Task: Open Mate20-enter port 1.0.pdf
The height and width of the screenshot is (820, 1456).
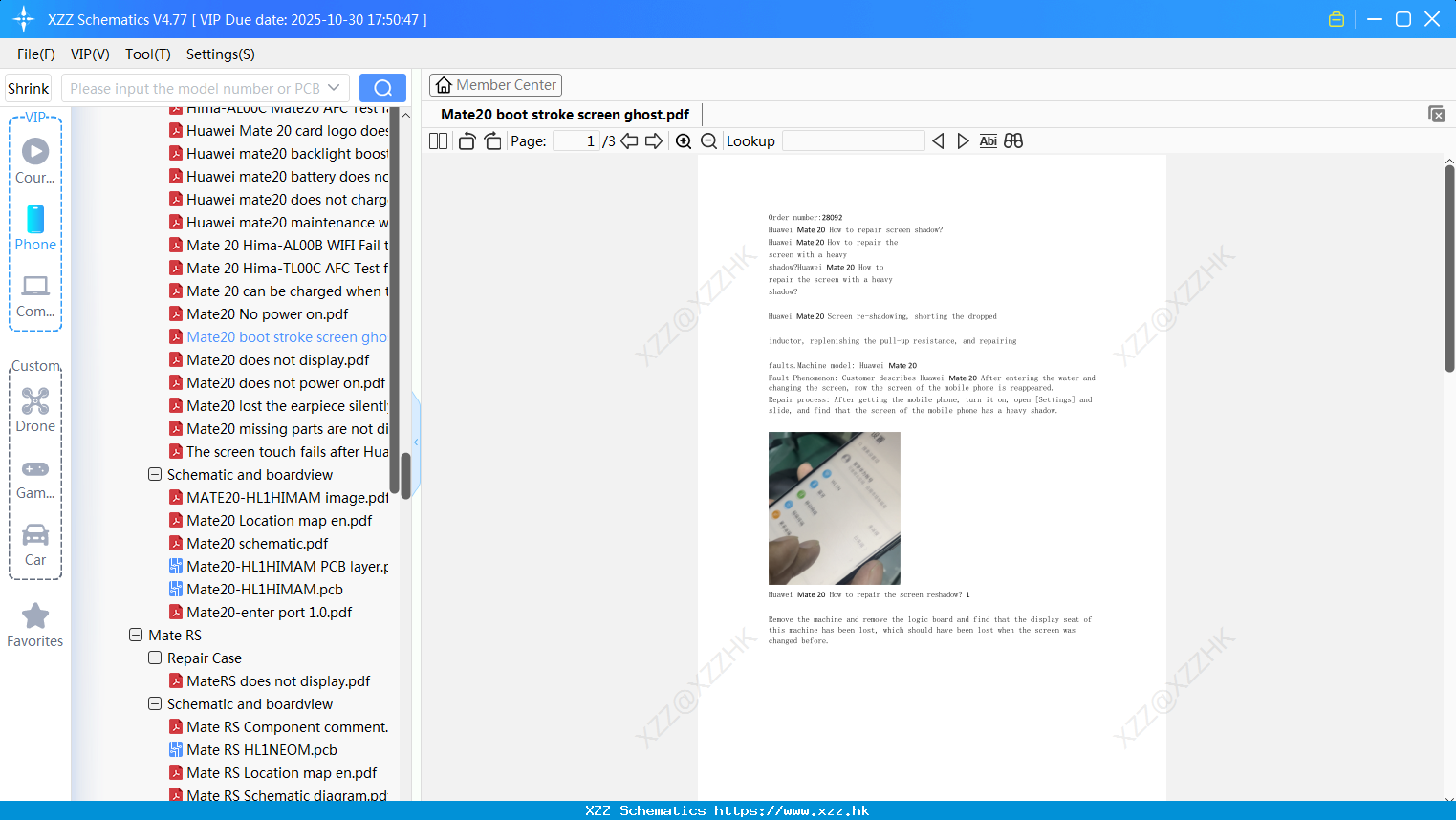Action: coord(269,612)
